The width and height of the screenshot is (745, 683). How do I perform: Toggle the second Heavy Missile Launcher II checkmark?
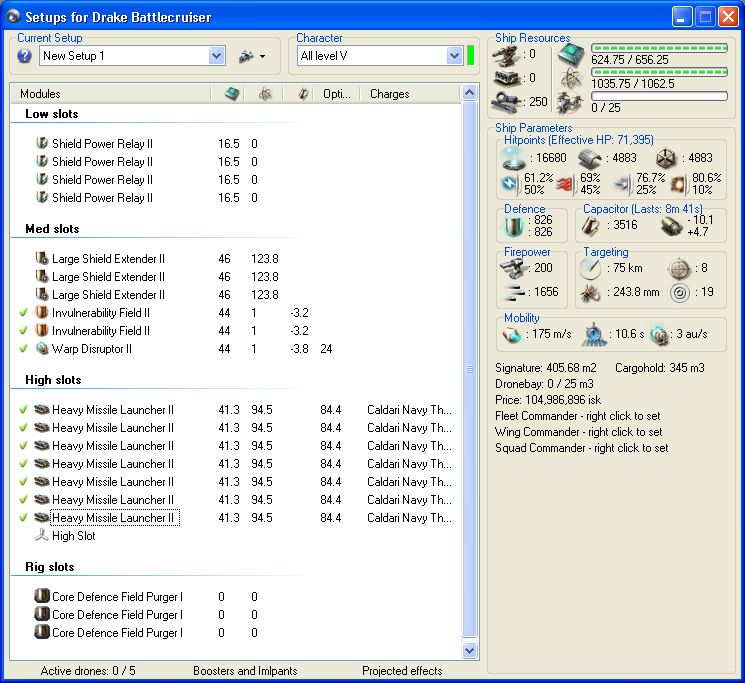point(23,427)
